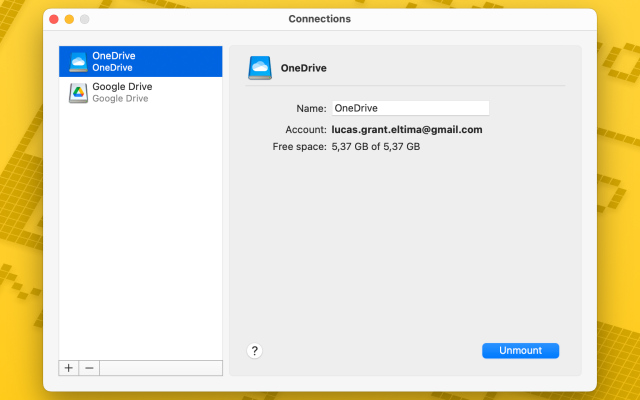Click the gray Google Drive subtitle text
This screenshot has height=400, width=640.
(x=120, y=99)
